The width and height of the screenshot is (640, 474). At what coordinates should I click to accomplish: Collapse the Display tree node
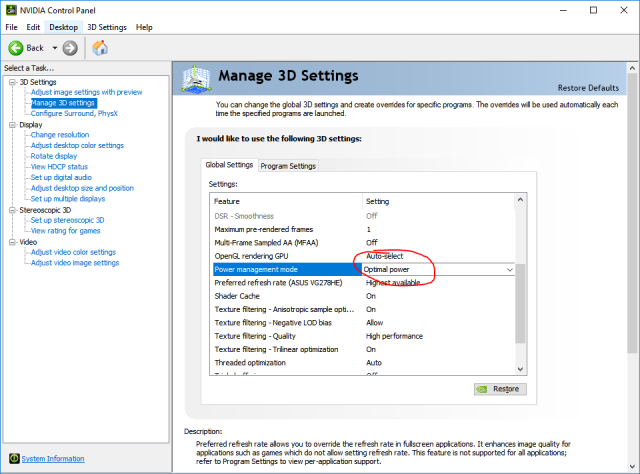coord(11,125)
